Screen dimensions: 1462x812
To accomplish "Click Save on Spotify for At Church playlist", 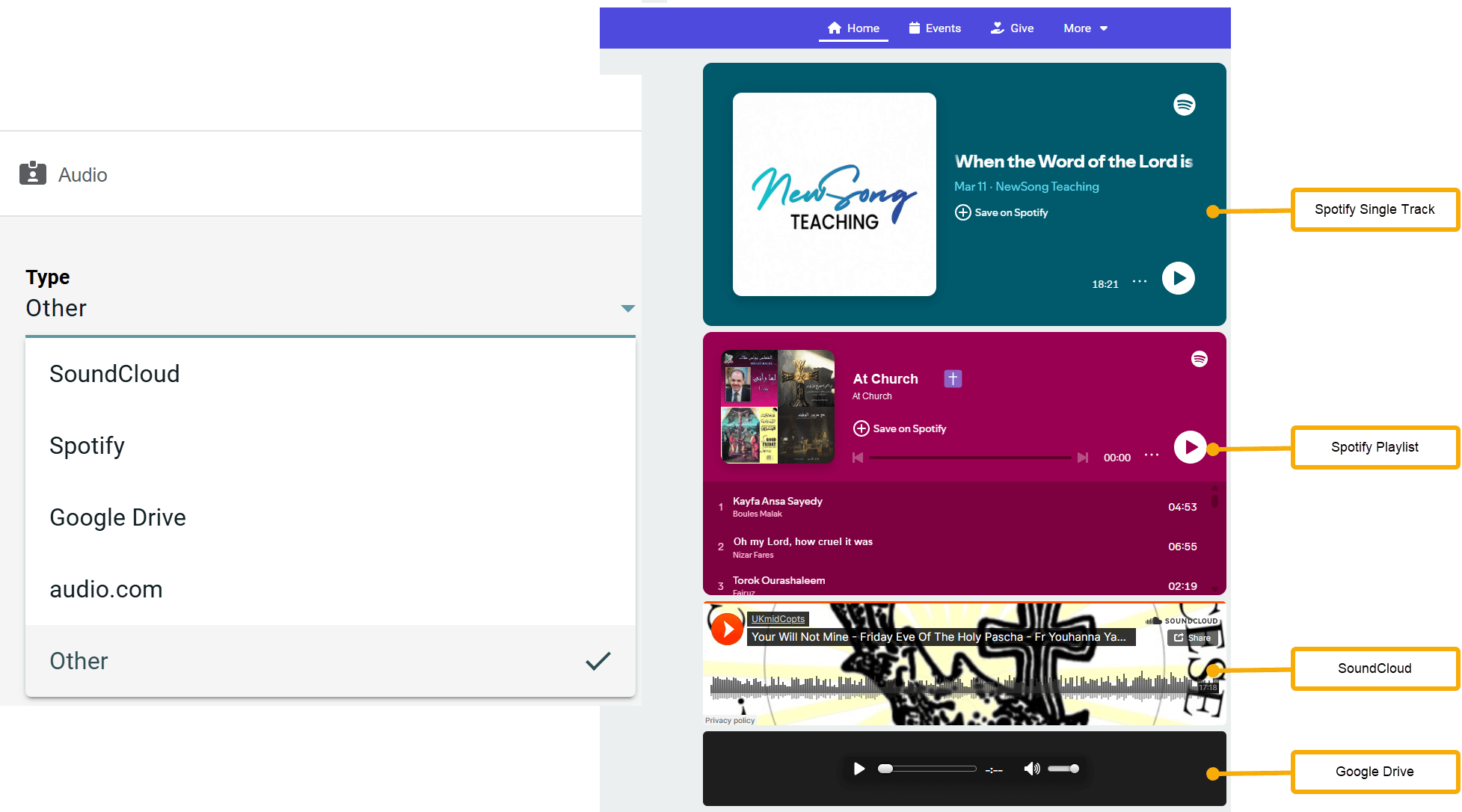I will tap(900, 428).
